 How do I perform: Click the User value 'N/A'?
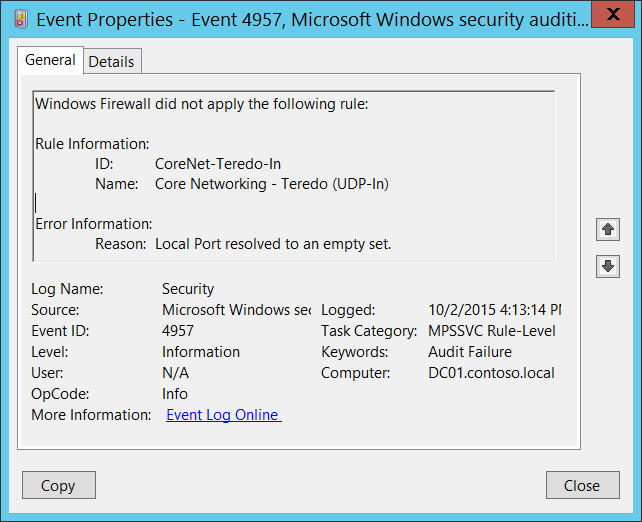(175, 373)
